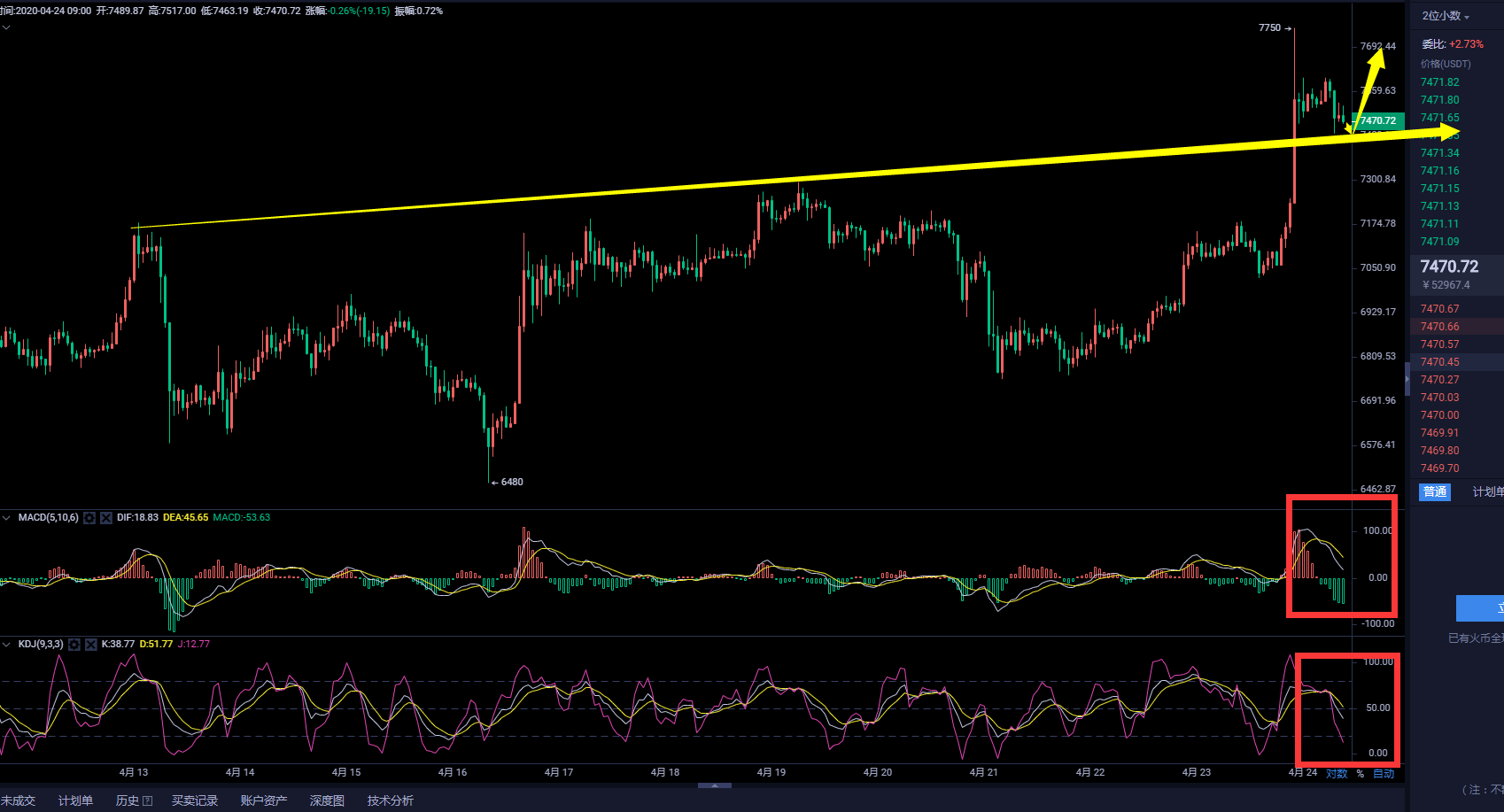Switch to the 未成交 tab

click(19, 800)
